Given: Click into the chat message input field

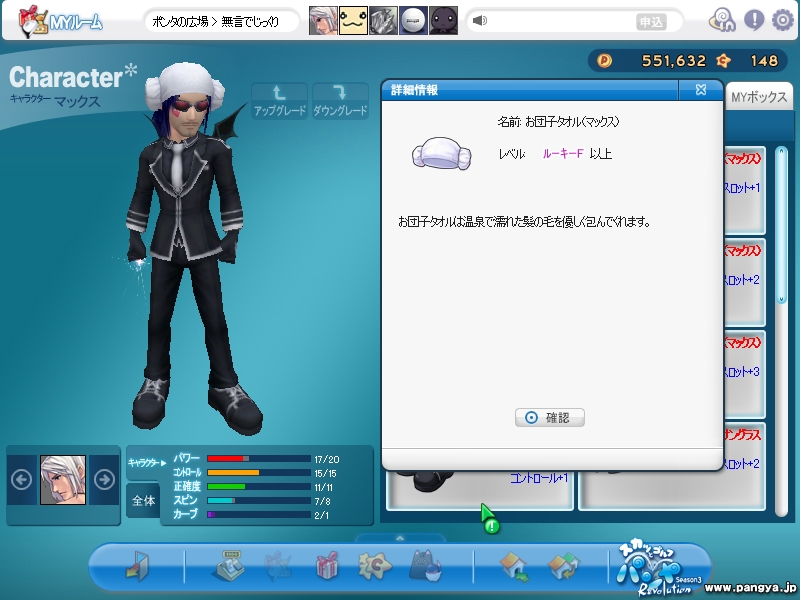Looking at the screenshot, I should [561, 21].
